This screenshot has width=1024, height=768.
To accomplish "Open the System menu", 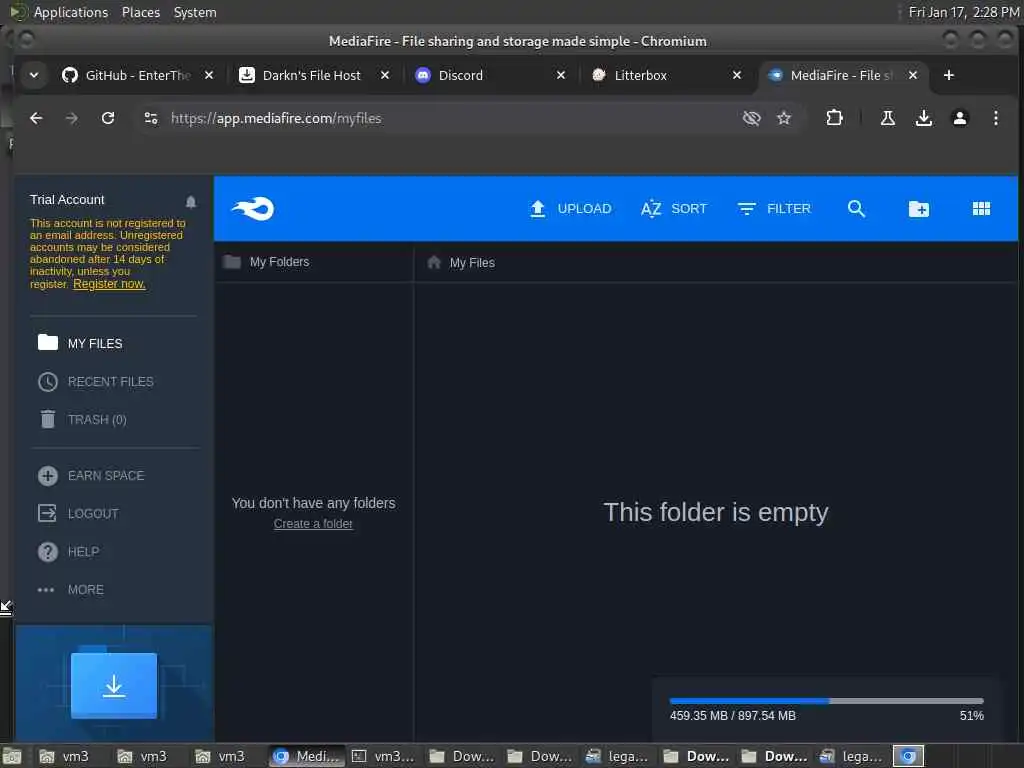I will 195,12.
